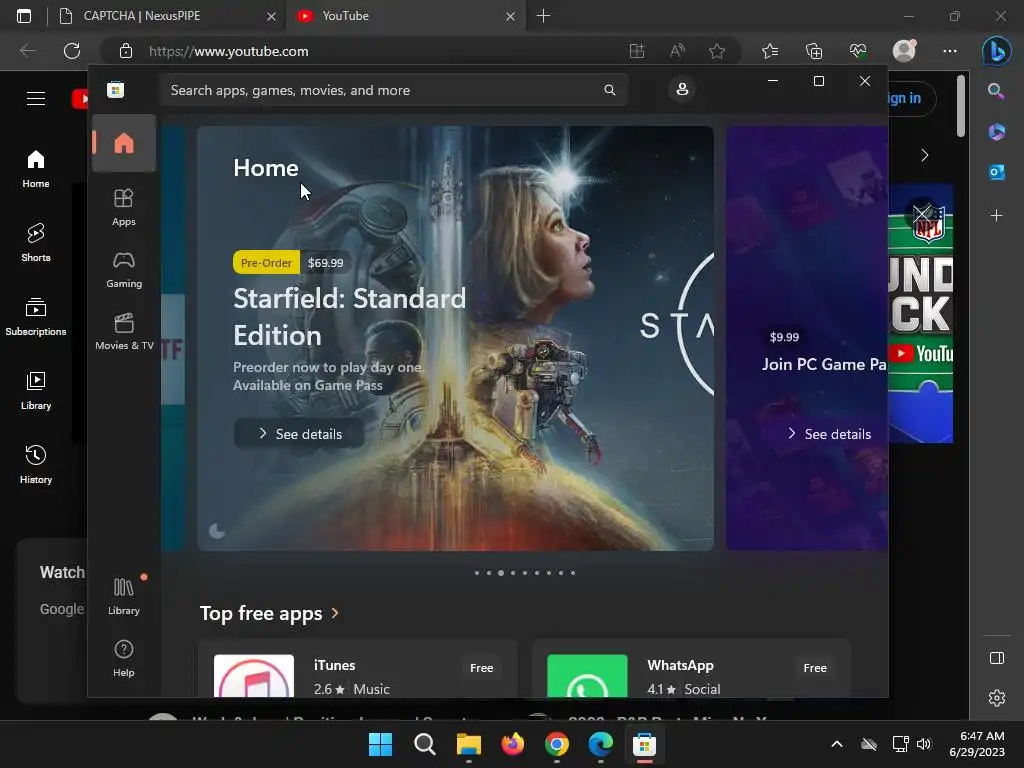Screen dimensions: 1024x768
Task: Open the Edge sidebar search icon
Action: click(997, 91)
